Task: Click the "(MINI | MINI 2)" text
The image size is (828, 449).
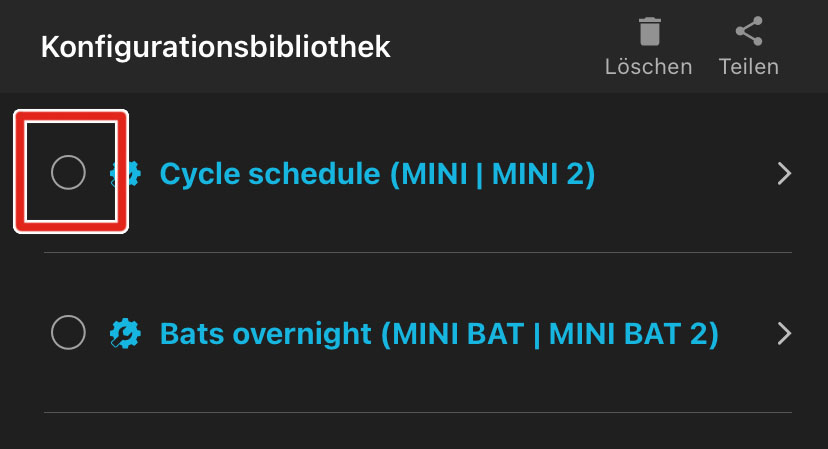Action: coord(492,174)
